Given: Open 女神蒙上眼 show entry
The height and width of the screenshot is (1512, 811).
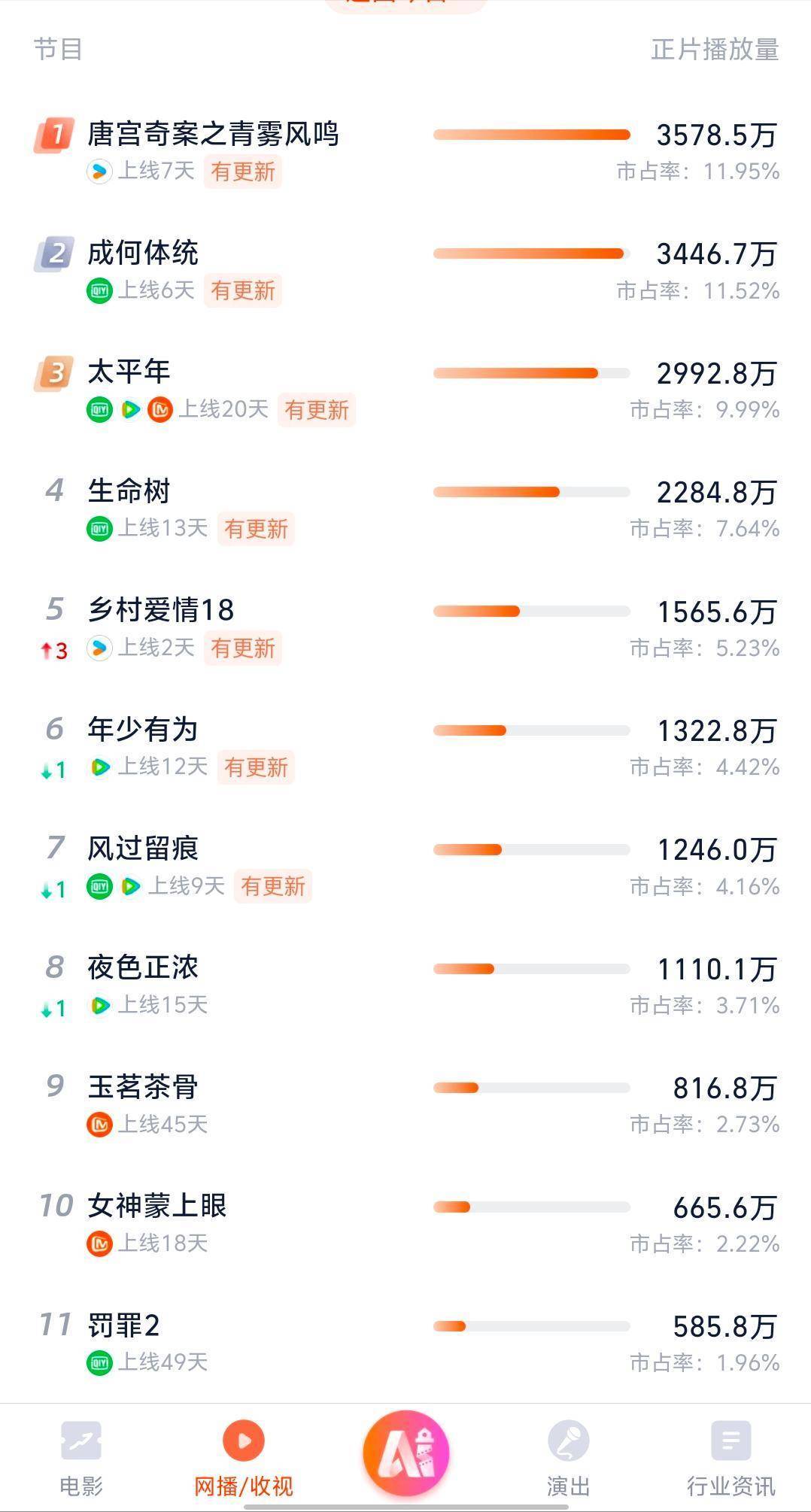Looking at the screenshot, I should point(157,1206).
